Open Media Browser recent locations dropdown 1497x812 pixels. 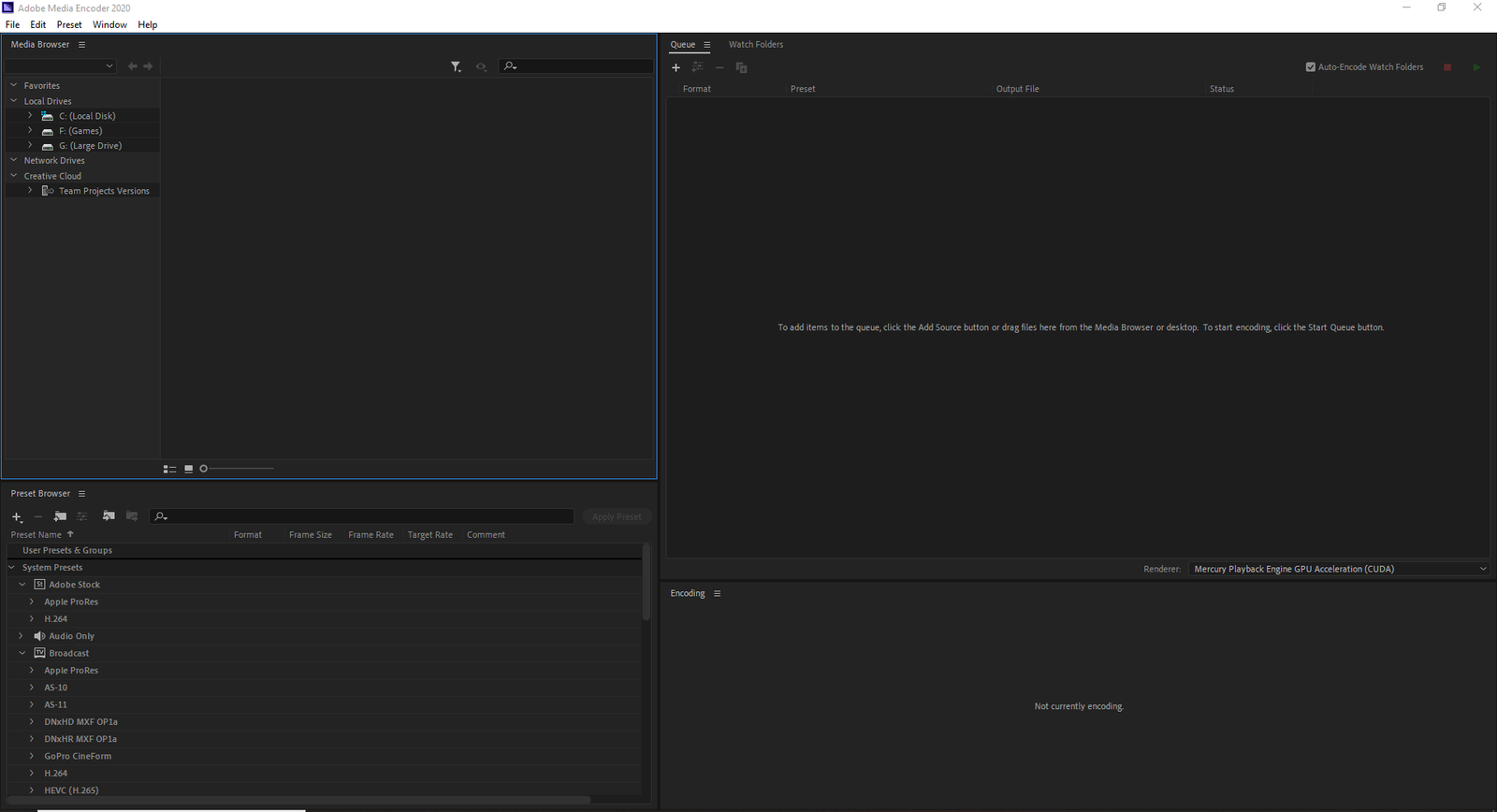(60, 66)
